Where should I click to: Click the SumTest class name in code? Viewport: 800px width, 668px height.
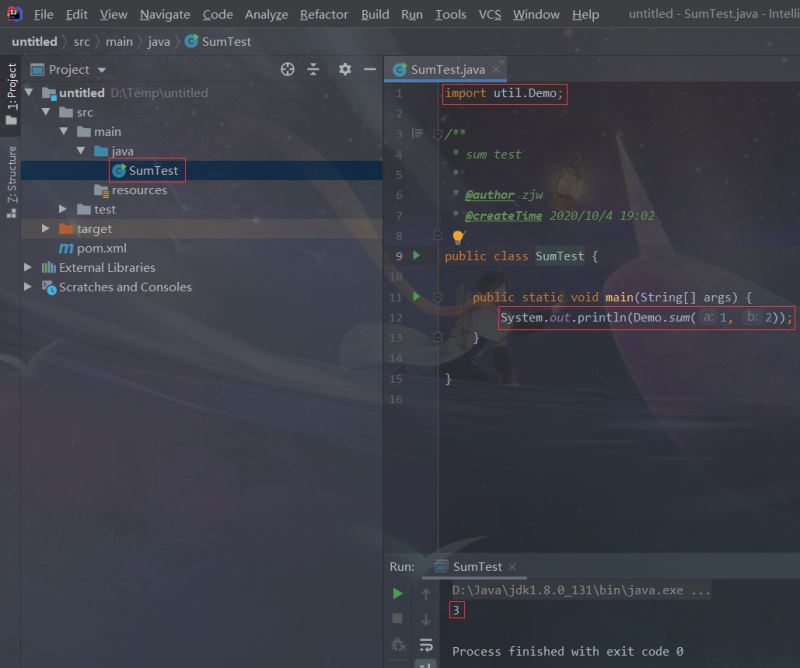point(559,256)
